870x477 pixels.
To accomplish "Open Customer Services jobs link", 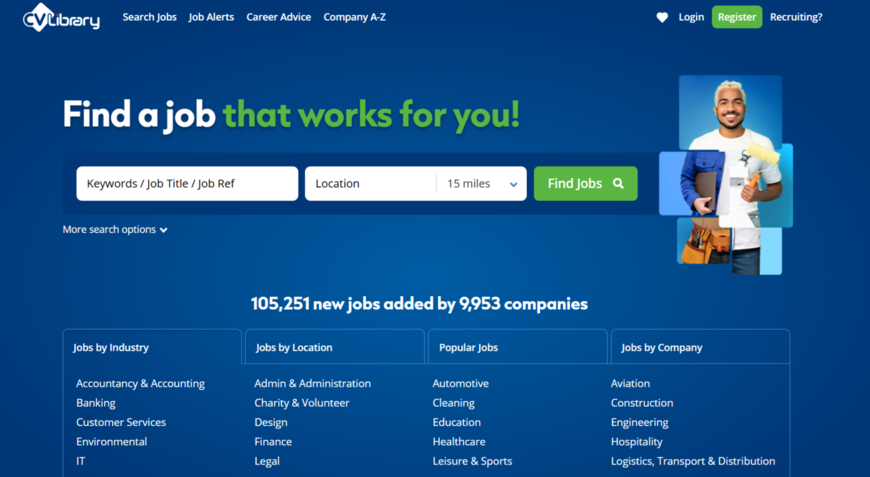I will (121, 422).
